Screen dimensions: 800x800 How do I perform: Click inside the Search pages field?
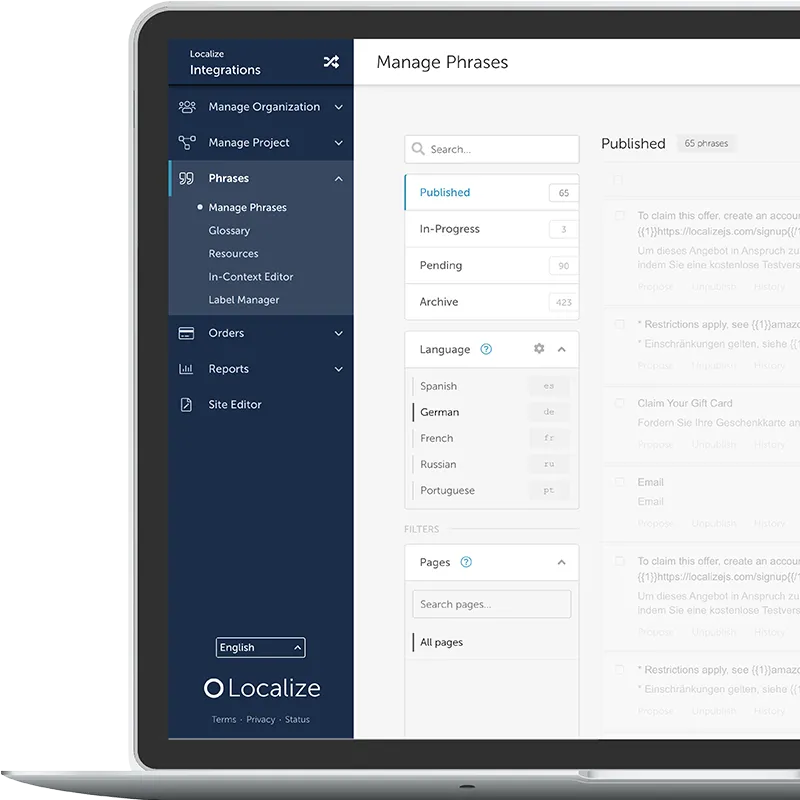[491, 604]
